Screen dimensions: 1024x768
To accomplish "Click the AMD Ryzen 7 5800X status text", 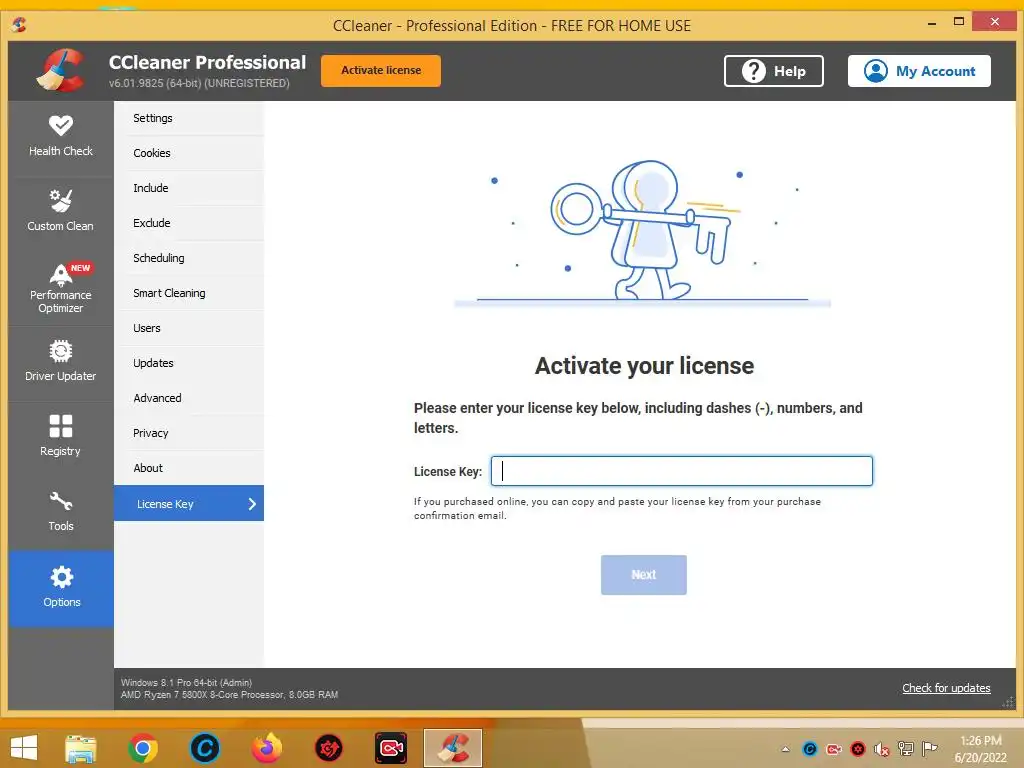I will [229, 695].
